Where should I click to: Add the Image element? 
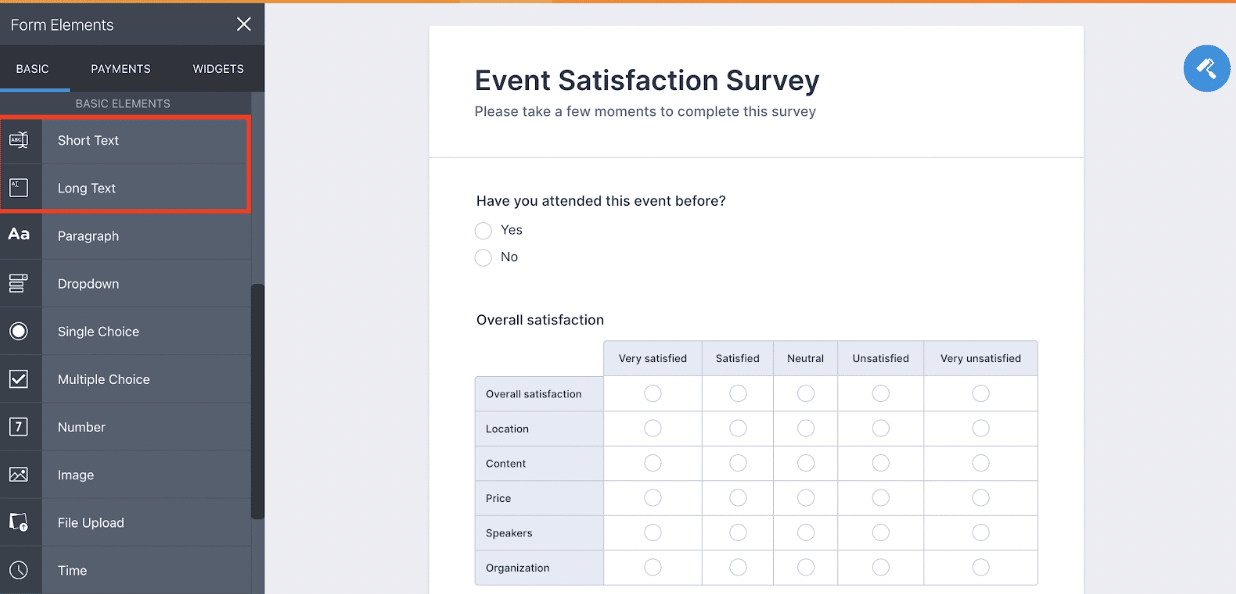click(76, 475)
